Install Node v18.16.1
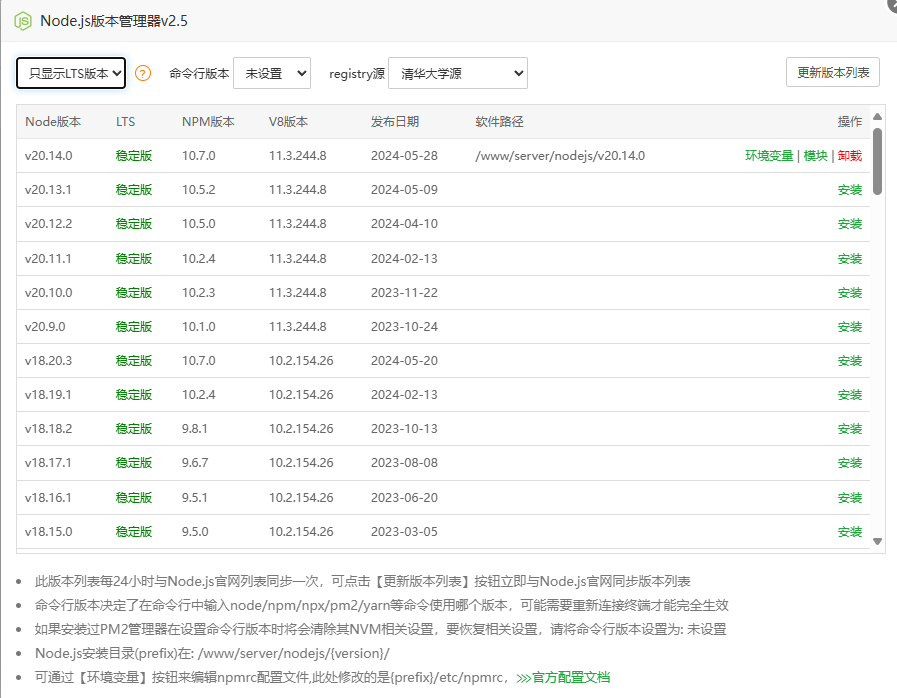 click(850, 498)
